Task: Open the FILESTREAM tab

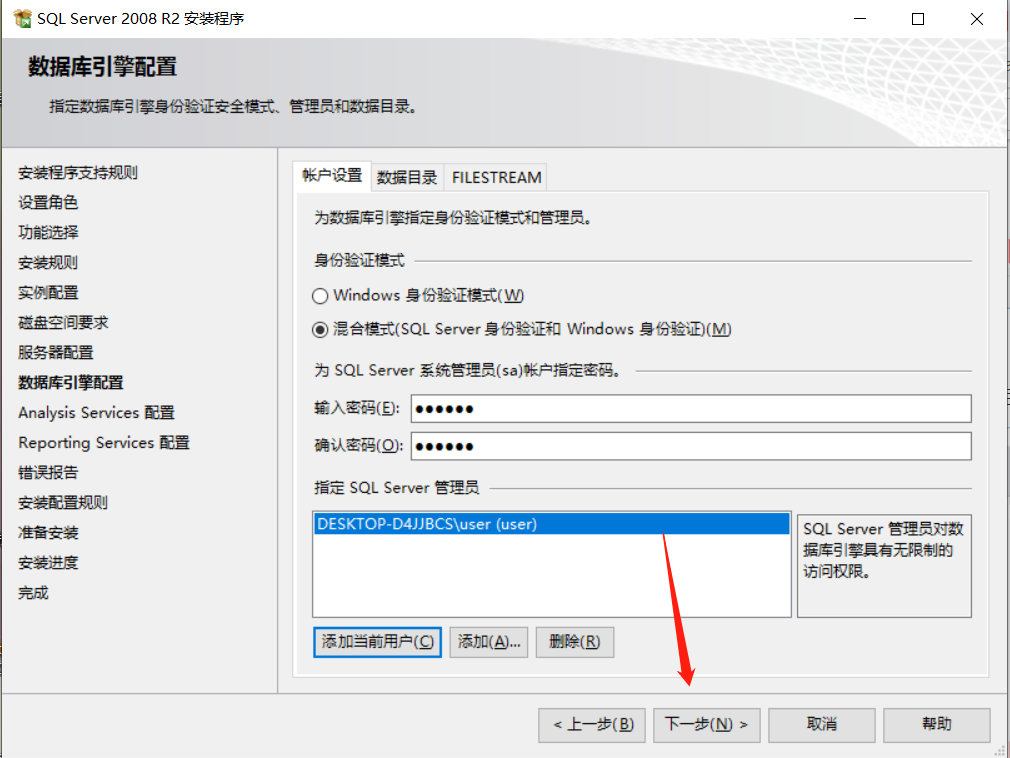Action: 496,177
